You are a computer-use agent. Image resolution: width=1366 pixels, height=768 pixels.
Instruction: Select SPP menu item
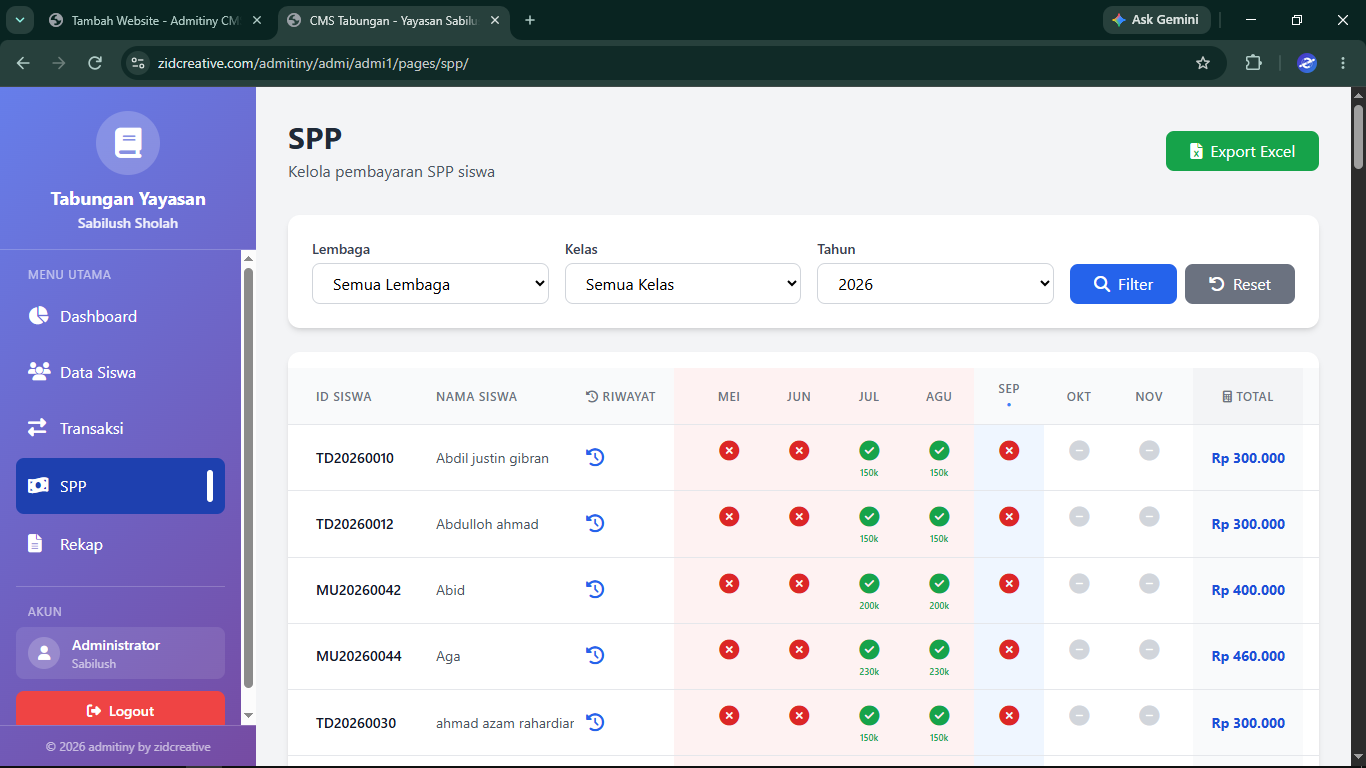[x=120, y=486]
